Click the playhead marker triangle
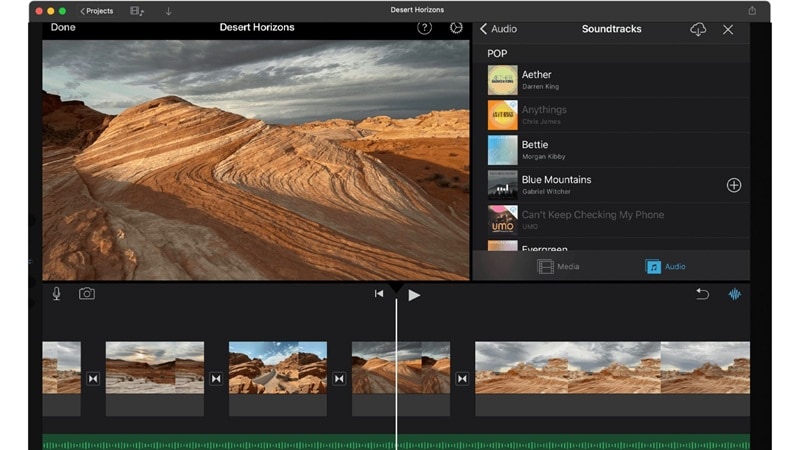Viewport: 800px width, 450px height. point(396,288)
